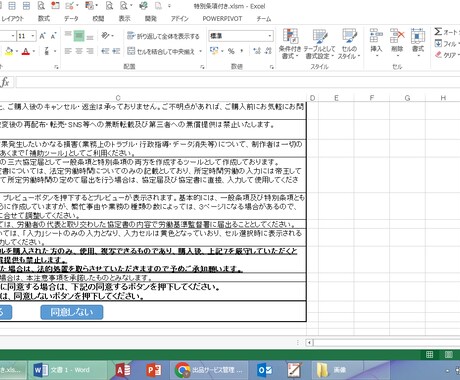Switch to Chrome 出品サービス管理 taskbar window

click(x=209, y=370)
